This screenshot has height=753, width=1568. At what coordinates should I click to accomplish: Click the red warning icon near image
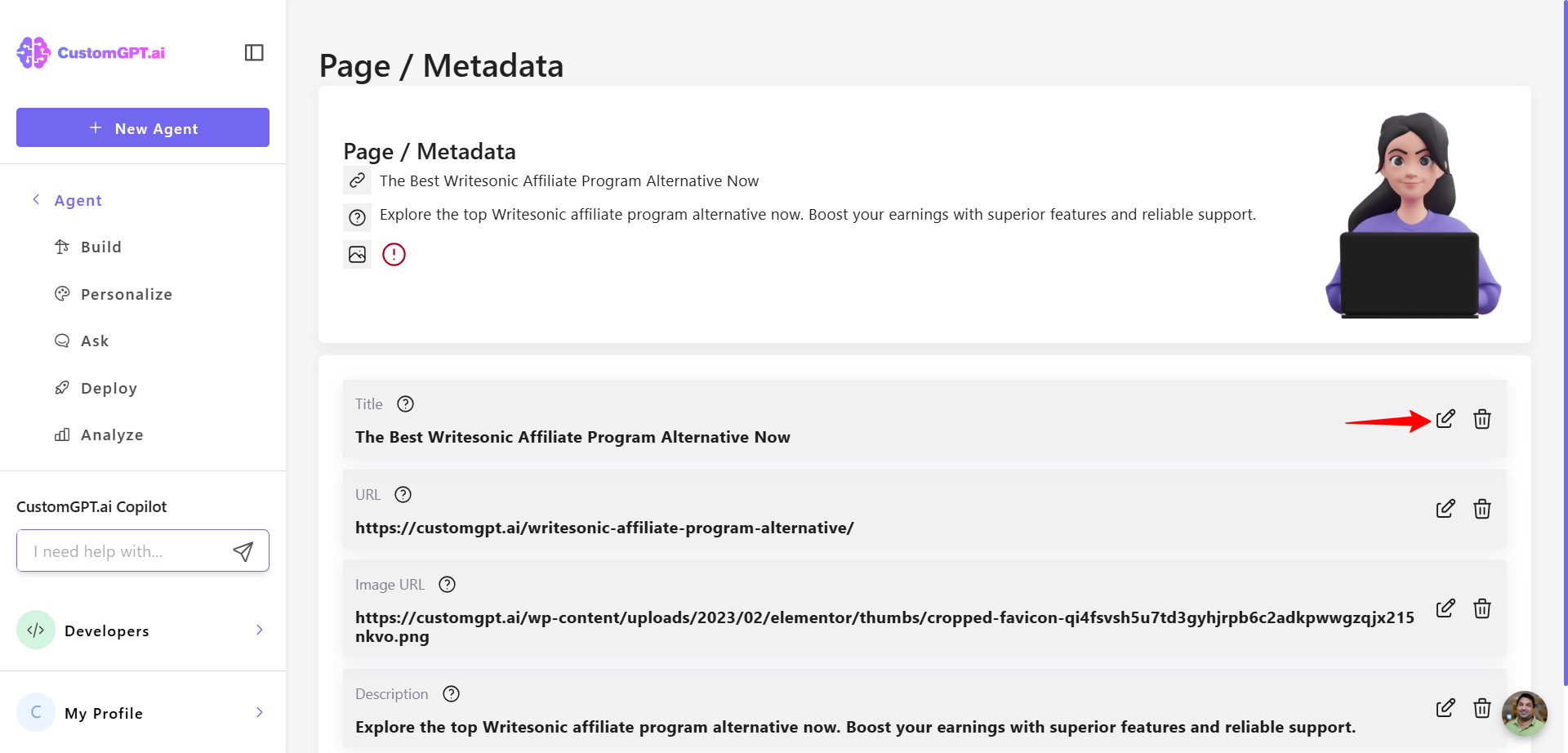[394, 255]
